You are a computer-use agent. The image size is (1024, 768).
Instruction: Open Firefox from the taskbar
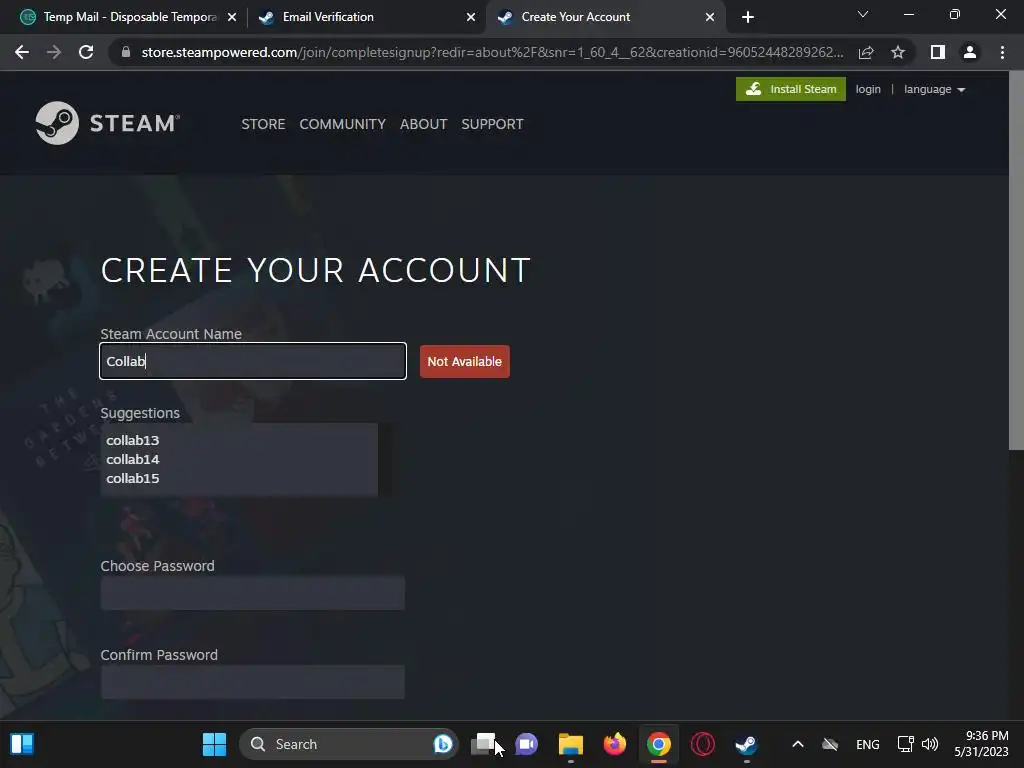pyautogui.click(x=615, y=744)
